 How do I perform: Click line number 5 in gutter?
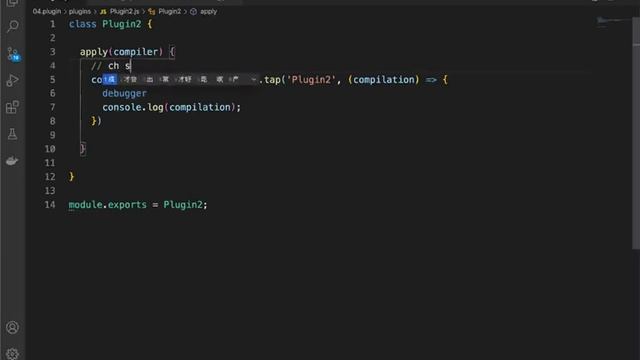pos(52,80)
